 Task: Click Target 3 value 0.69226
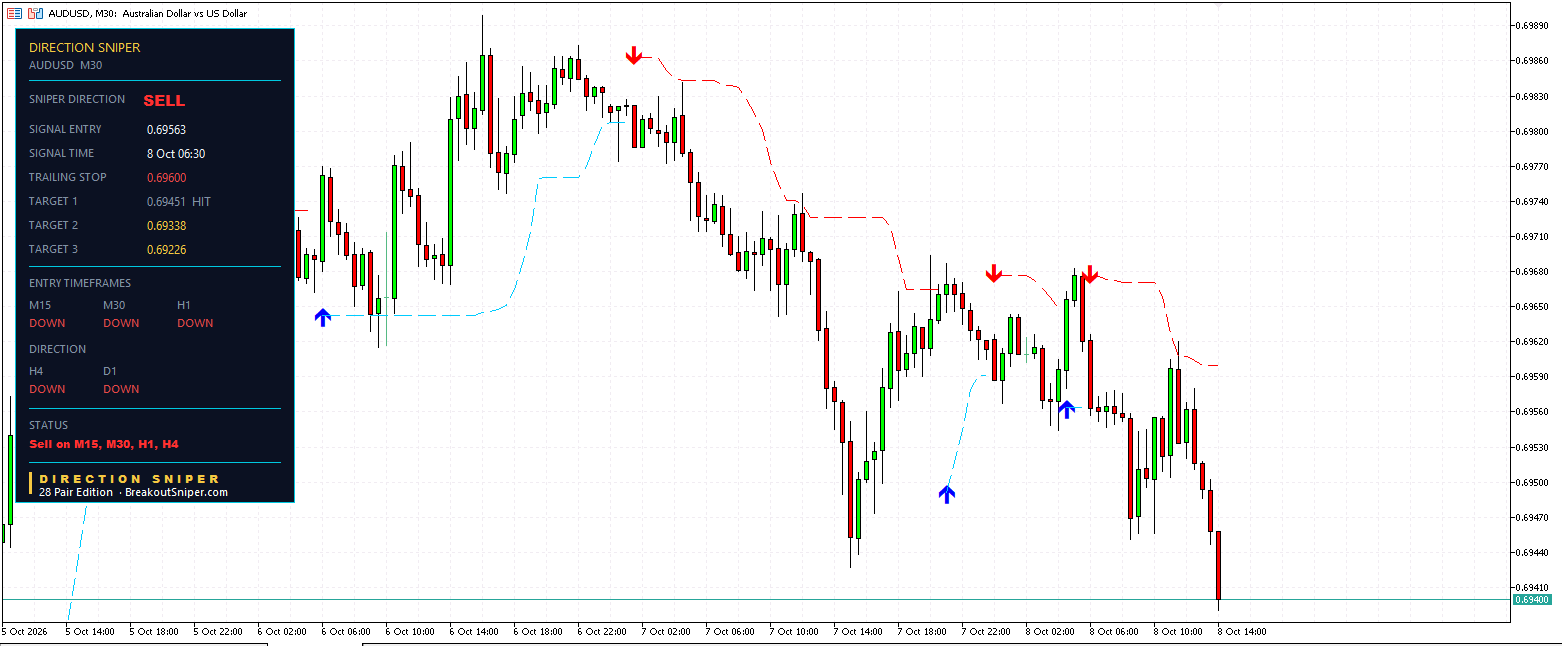click(x=166, y=249)
